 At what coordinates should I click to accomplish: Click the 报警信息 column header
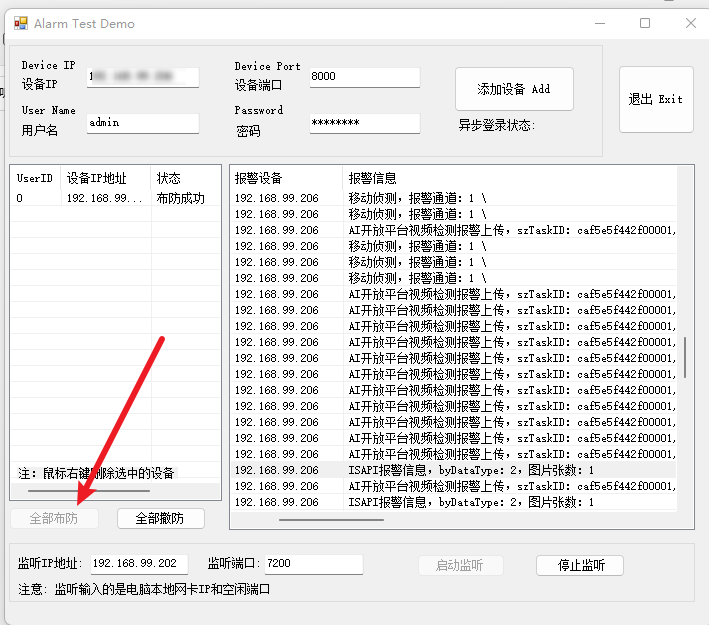[x=500, y=178]
